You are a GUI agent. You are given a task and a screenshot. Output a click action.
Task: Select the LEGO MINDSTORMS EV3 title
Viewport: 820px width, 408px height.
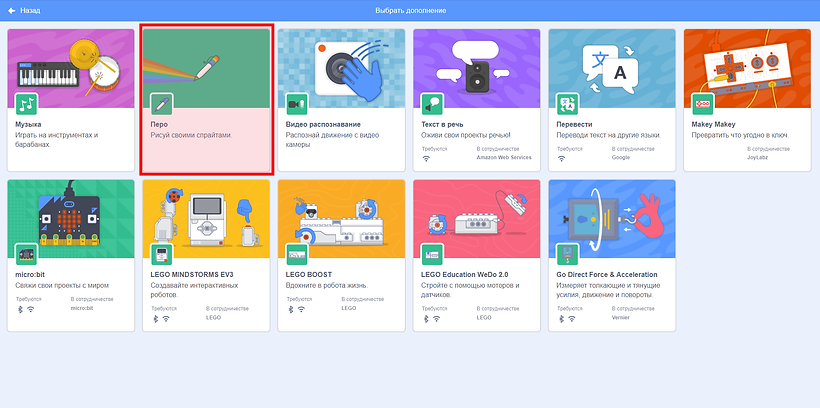pos(192,275)
